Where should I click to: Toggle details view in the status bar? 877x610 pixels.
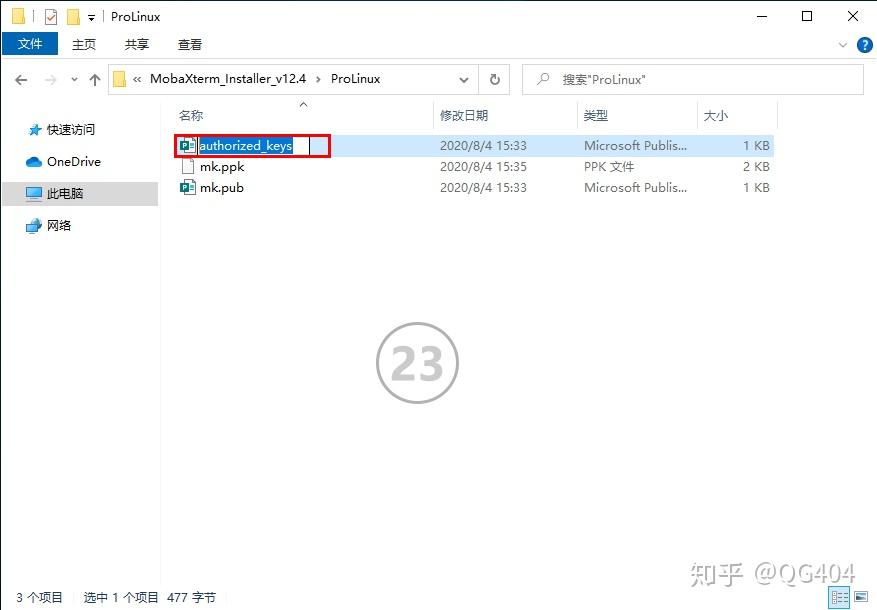coord(839,597)
